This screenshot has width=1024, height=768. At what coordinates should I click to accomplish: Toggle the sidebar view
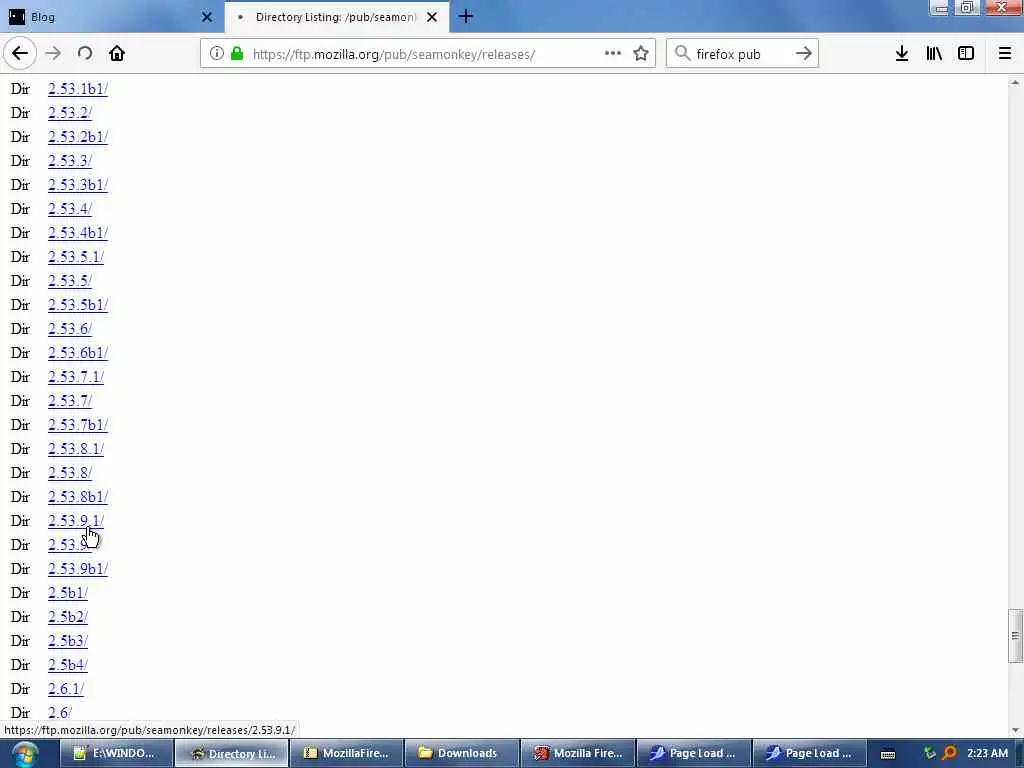pos(966,54)
